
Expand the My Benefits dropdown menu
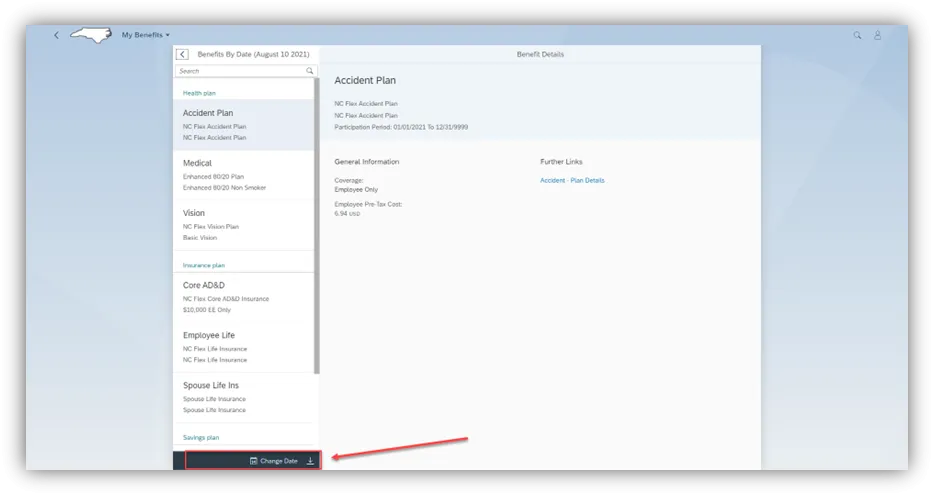(x=146, y=35)
